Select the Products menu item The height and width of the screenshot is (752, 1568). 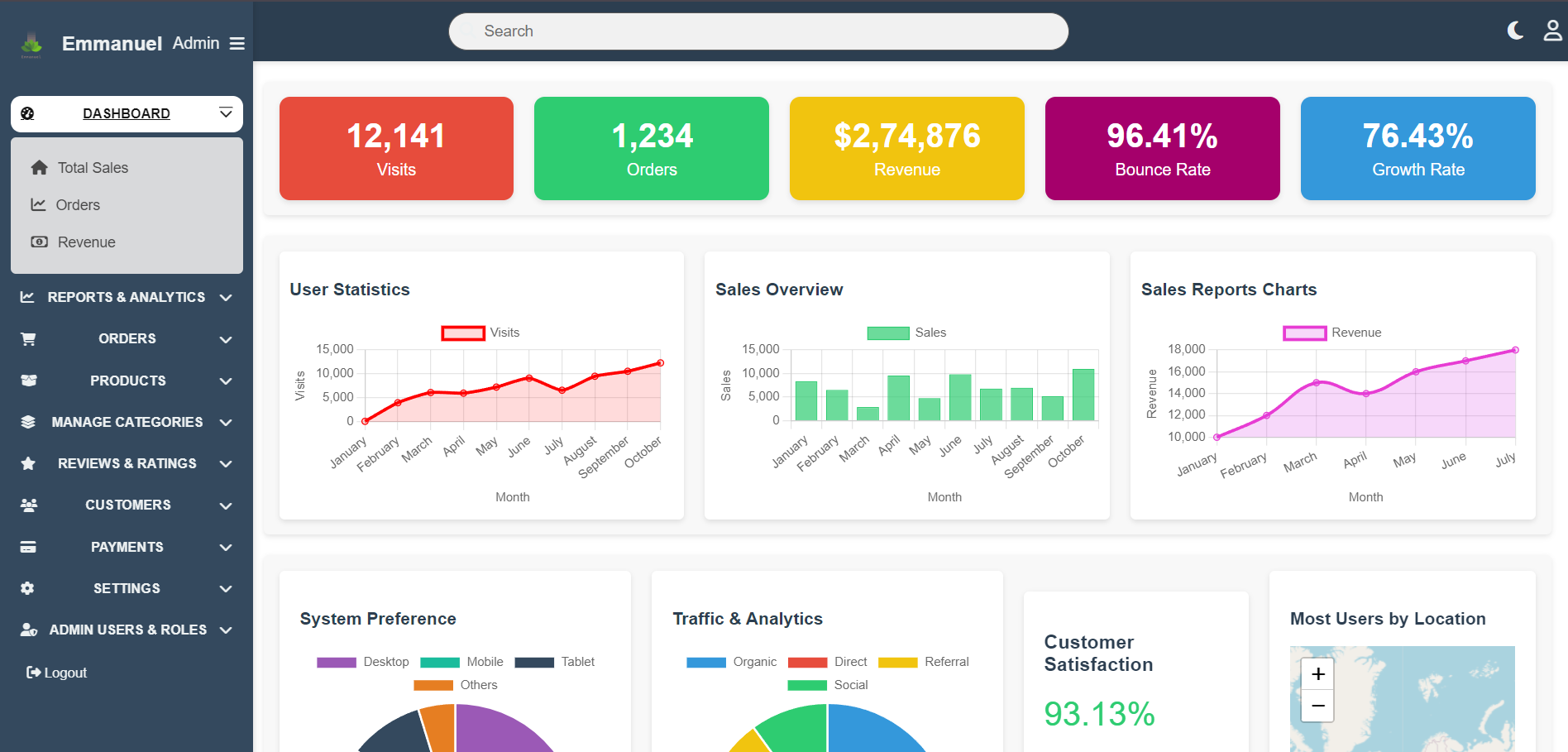[127, 381]
